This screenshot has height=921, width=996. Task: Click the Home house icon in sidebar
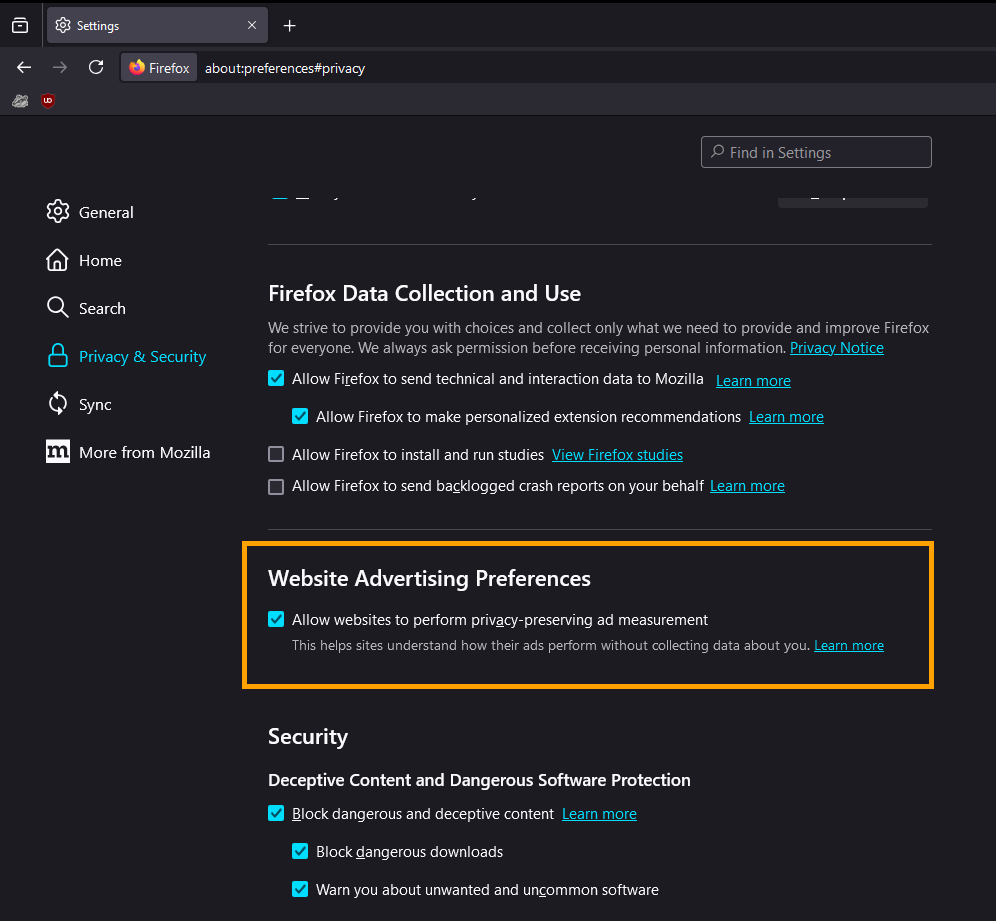[58, 260]
